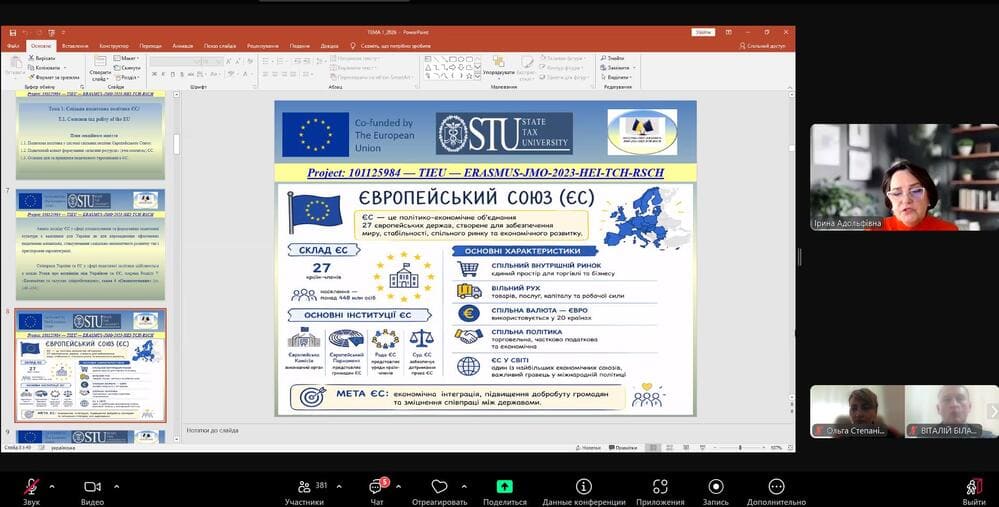
Task: Click the Save icon in PowerPoint title bar
Action: pyautogui.click(x=13, y=32)
